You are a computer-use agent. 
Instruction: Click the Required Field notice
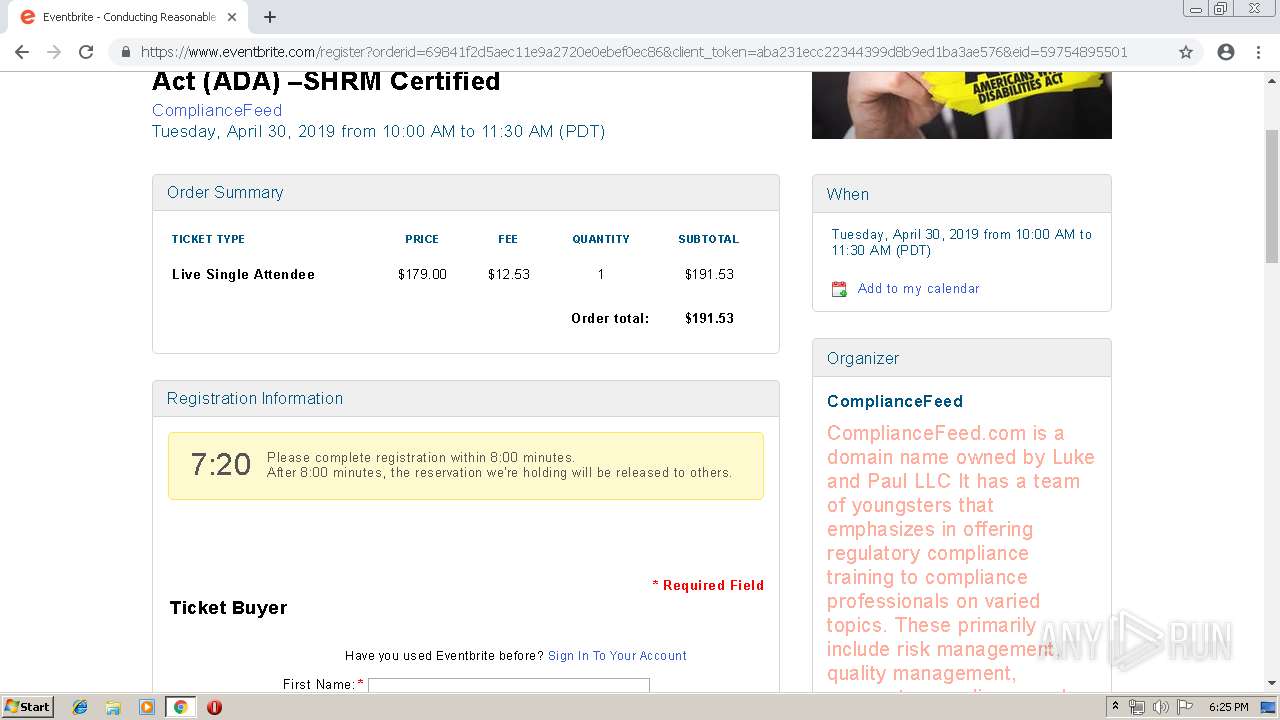(708, 585)
